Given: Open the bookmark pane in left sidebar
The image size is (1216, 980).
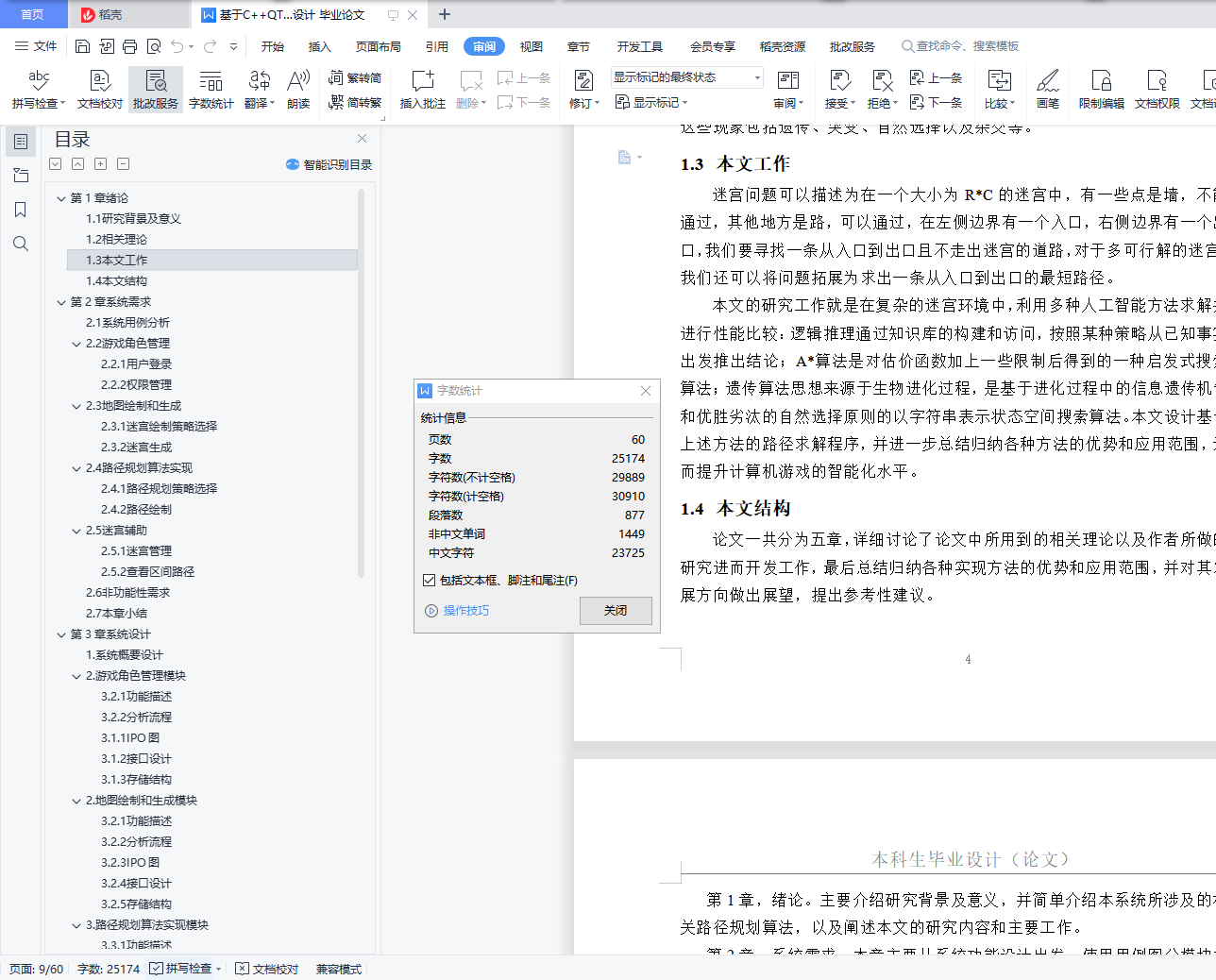Looking at the screenshot, I should [x=21, y=210].
